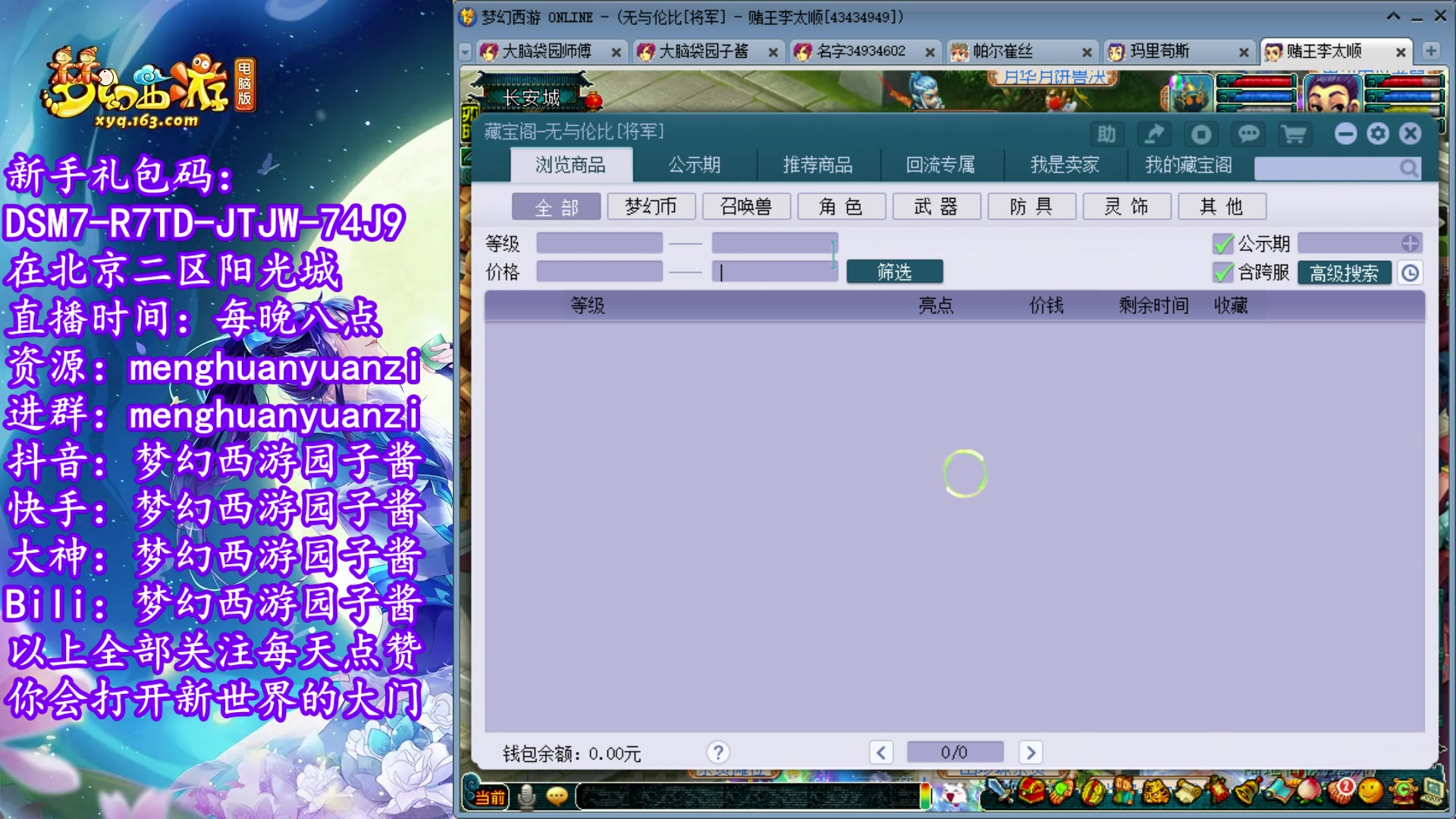The image size is (1456, 819).
Task: Click the 当前 channel button
Action: point(490,797)
